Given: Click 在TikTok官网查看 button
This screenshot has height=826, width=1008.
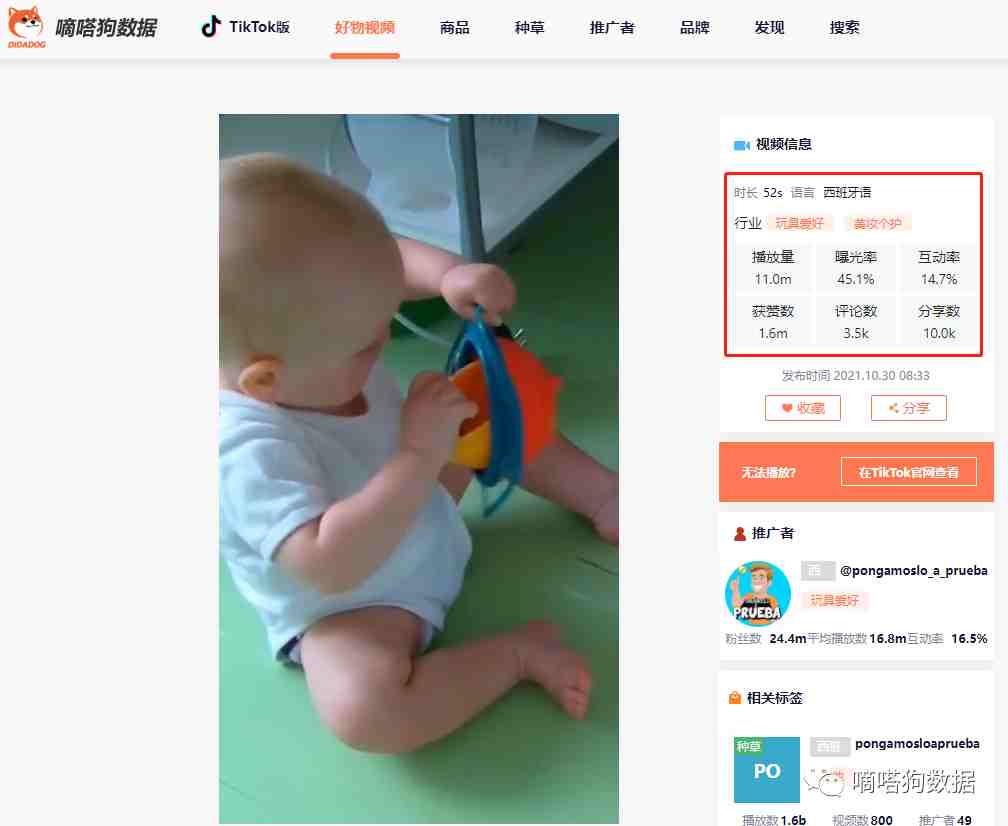Looking at the screenshot, I should 909,472.
